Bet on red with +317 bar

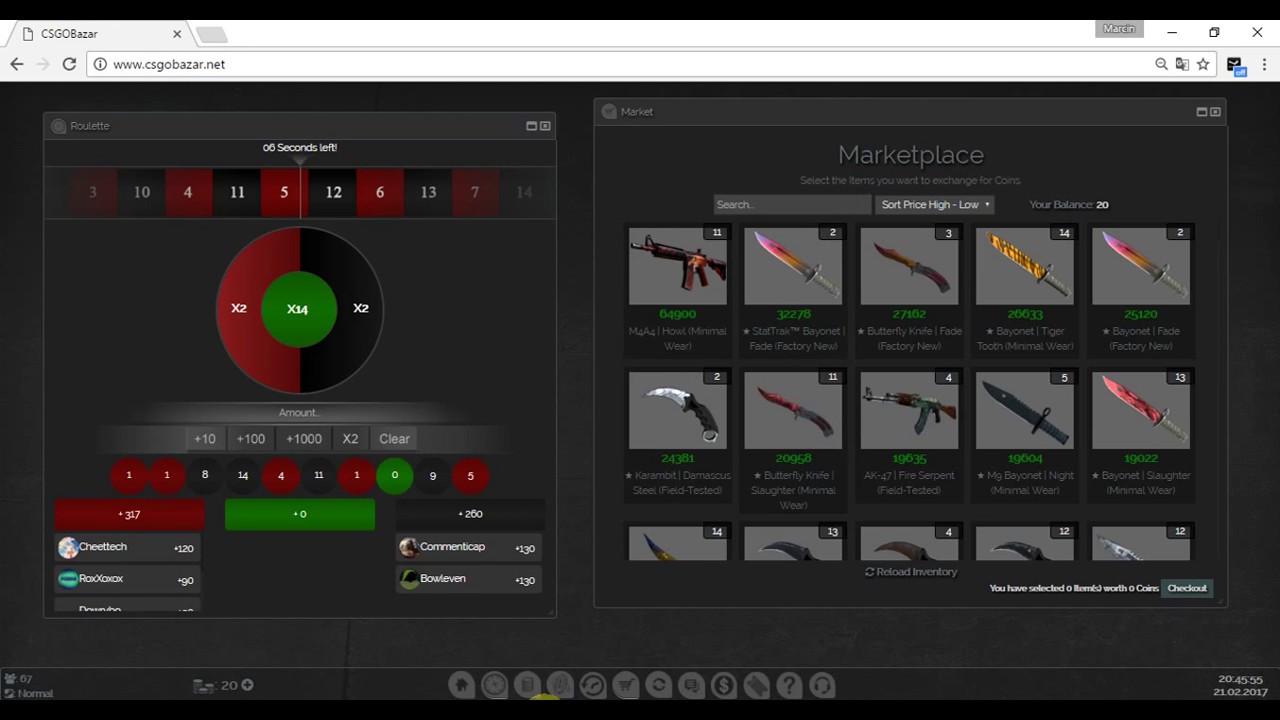click(129, 514)
